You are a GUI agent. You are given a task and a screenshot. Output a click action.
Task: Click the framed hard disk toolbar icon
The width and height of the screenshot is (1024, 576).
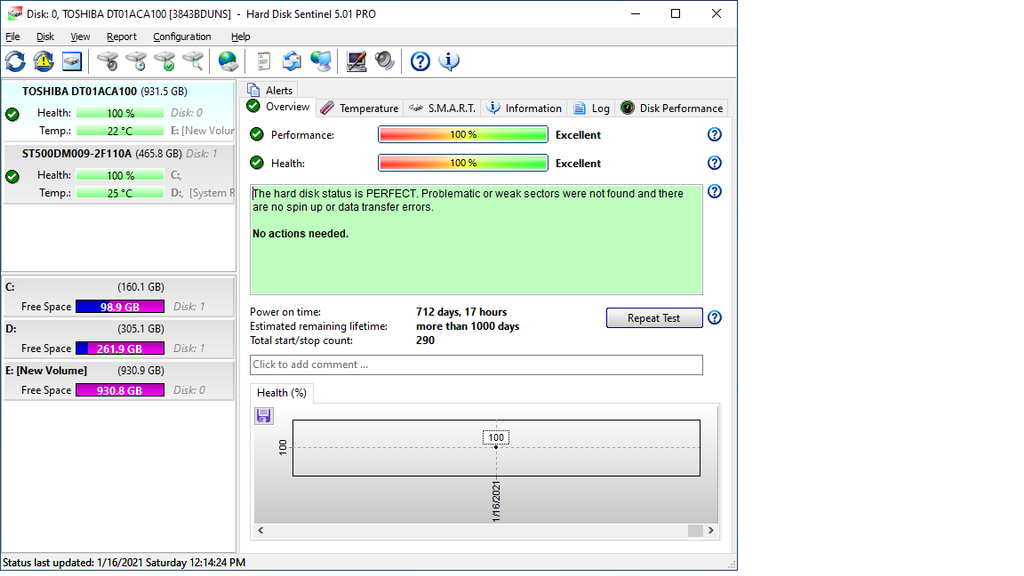pyautogui.click(x=72, y=61)
